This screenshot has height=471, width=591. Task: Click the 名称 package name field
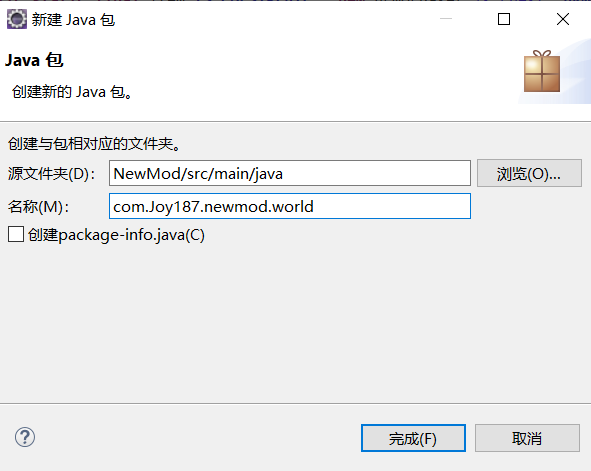pyautogui.click(x=290, y=206)
